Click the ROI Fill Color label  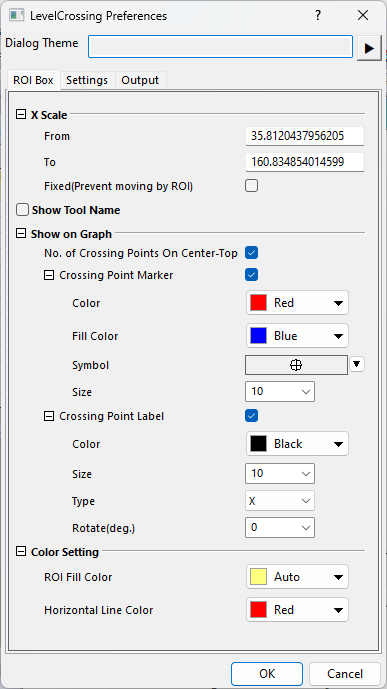(78, 577)
